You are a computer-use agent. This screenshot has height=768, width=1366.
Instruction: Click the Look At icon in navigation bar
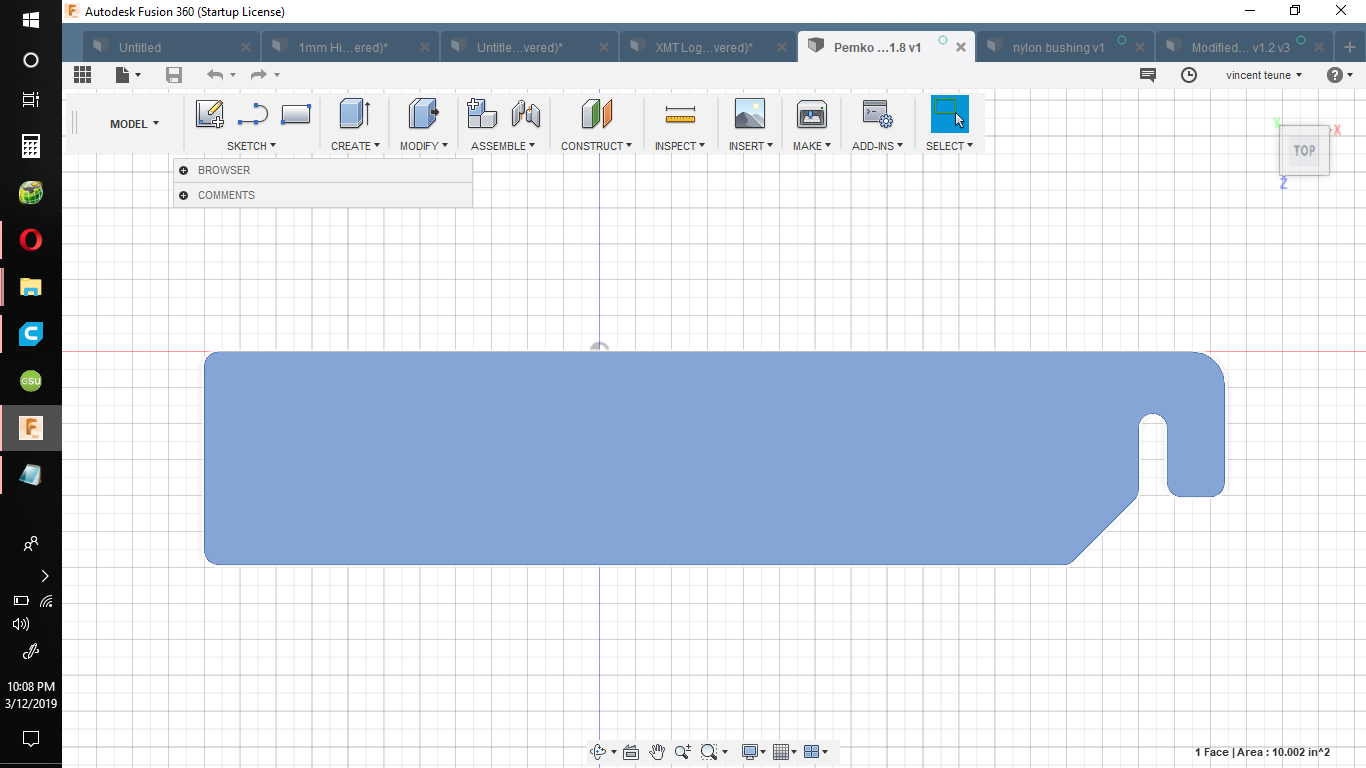[x=631, y=752]
